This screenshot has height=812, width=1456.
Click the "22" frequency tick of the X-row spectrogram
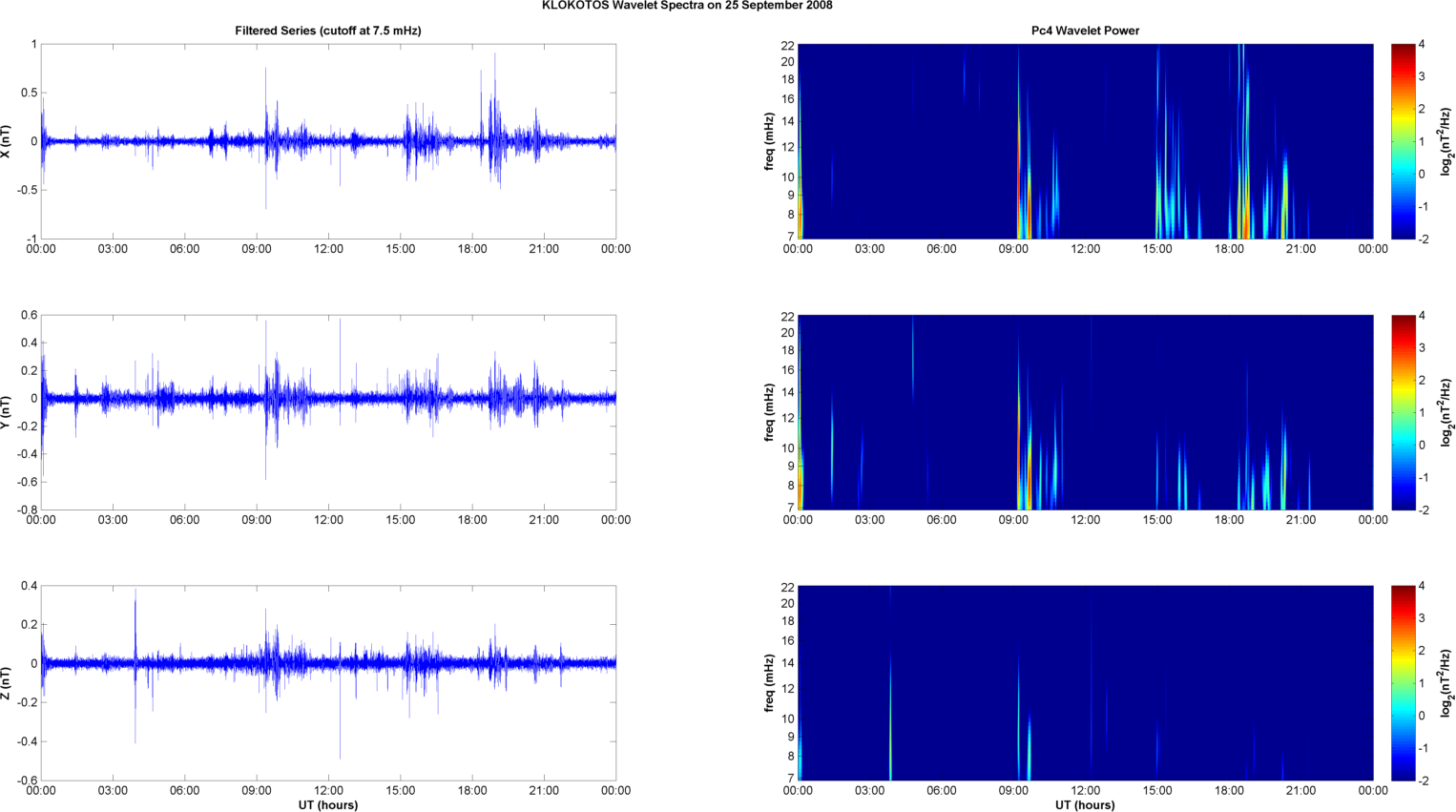(x=788, y=46)
